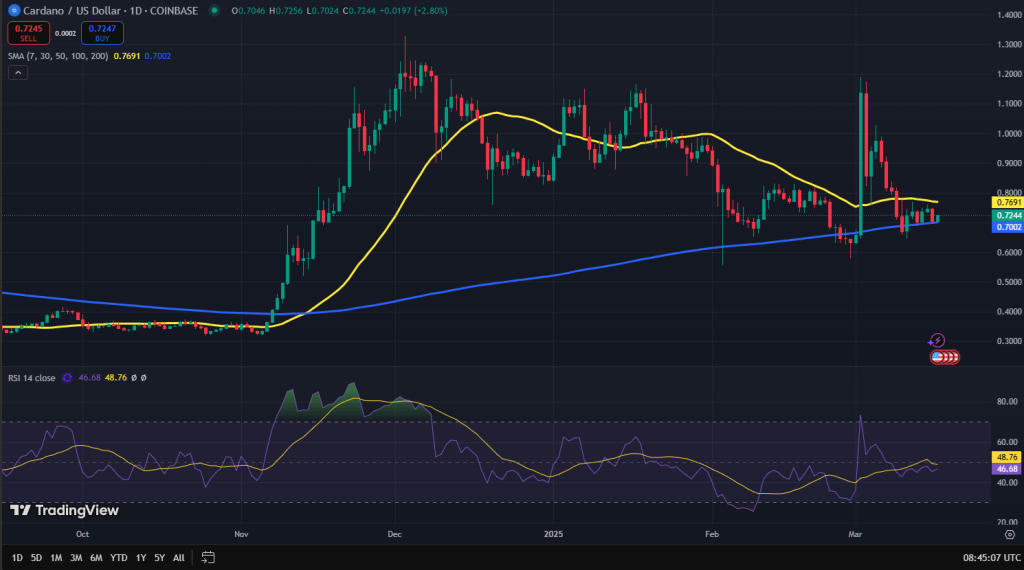Switch to the 3M time range
Image resolution: width=1024 pixels, height=570 pixels.
[76, 558]
